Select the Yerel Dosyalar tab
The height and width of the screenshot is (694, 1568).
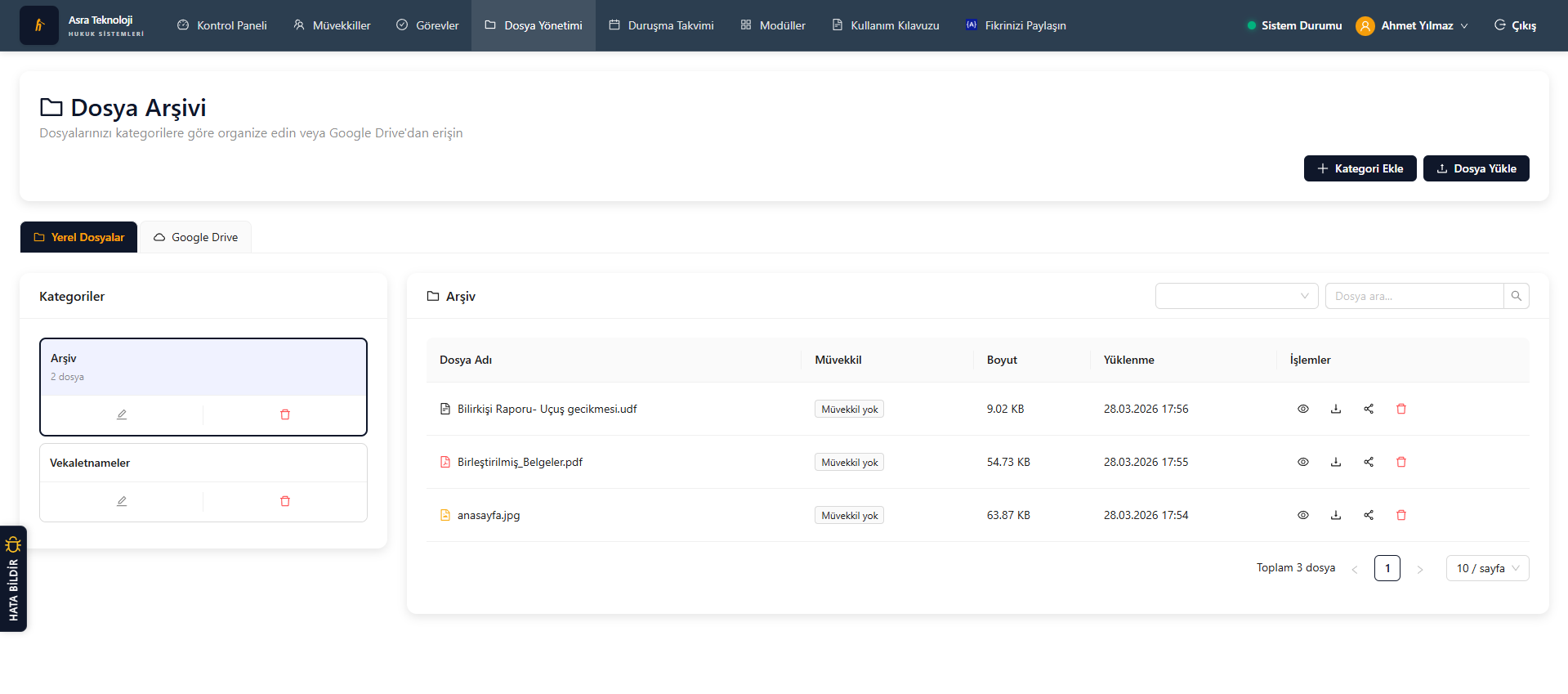click(79, 237)
